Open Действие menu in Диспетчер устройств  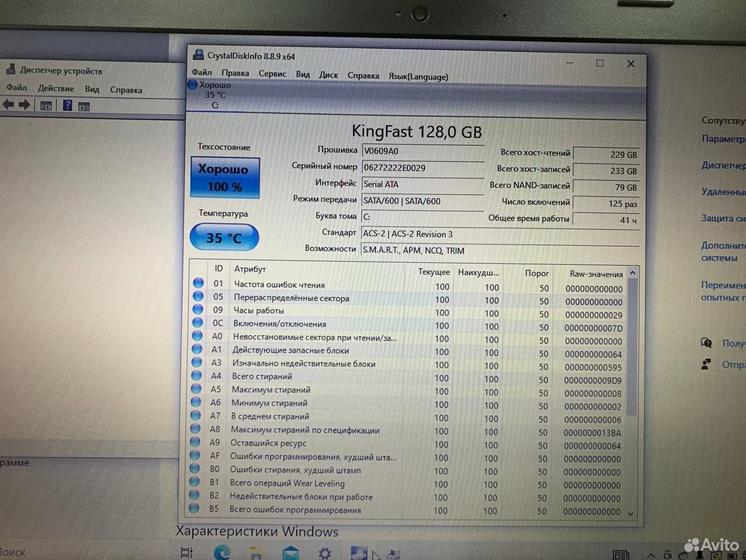pos(56,88)
